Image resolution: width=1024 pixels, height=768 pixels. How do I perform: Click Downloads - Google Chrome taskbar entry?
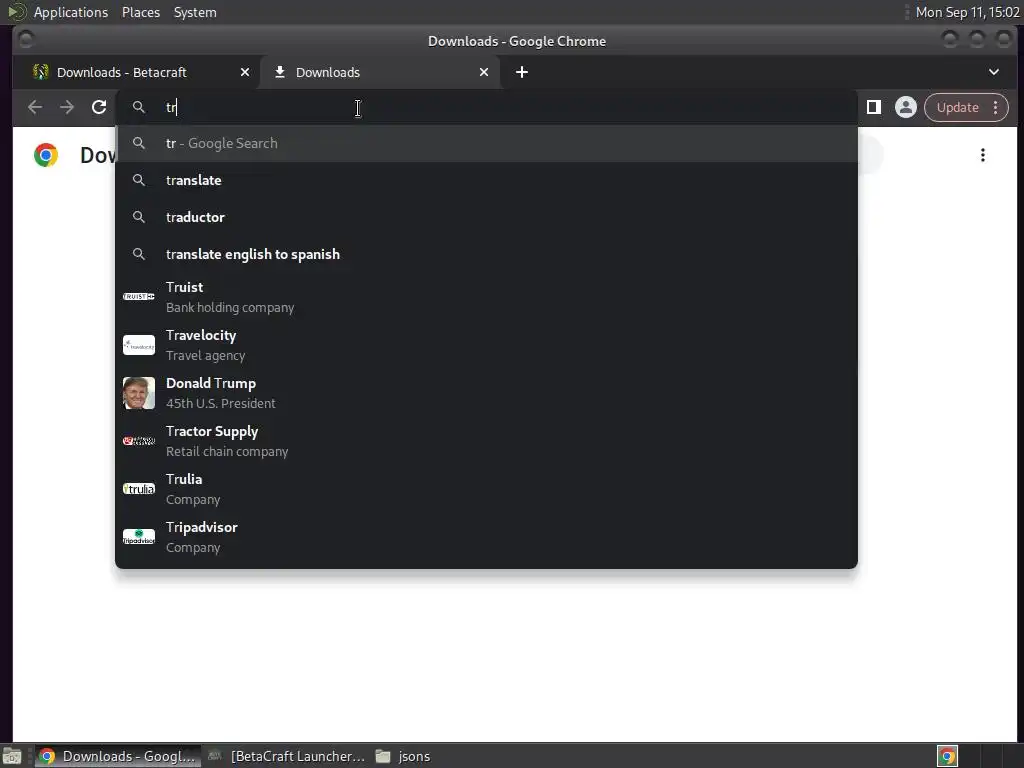(118, 756)
